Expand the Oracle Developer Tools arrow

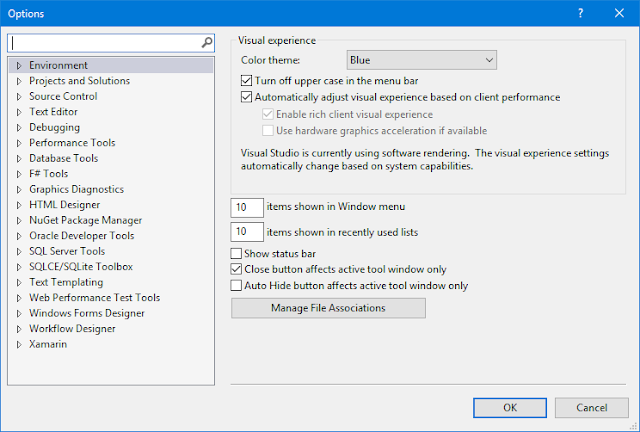coord(19,236)
